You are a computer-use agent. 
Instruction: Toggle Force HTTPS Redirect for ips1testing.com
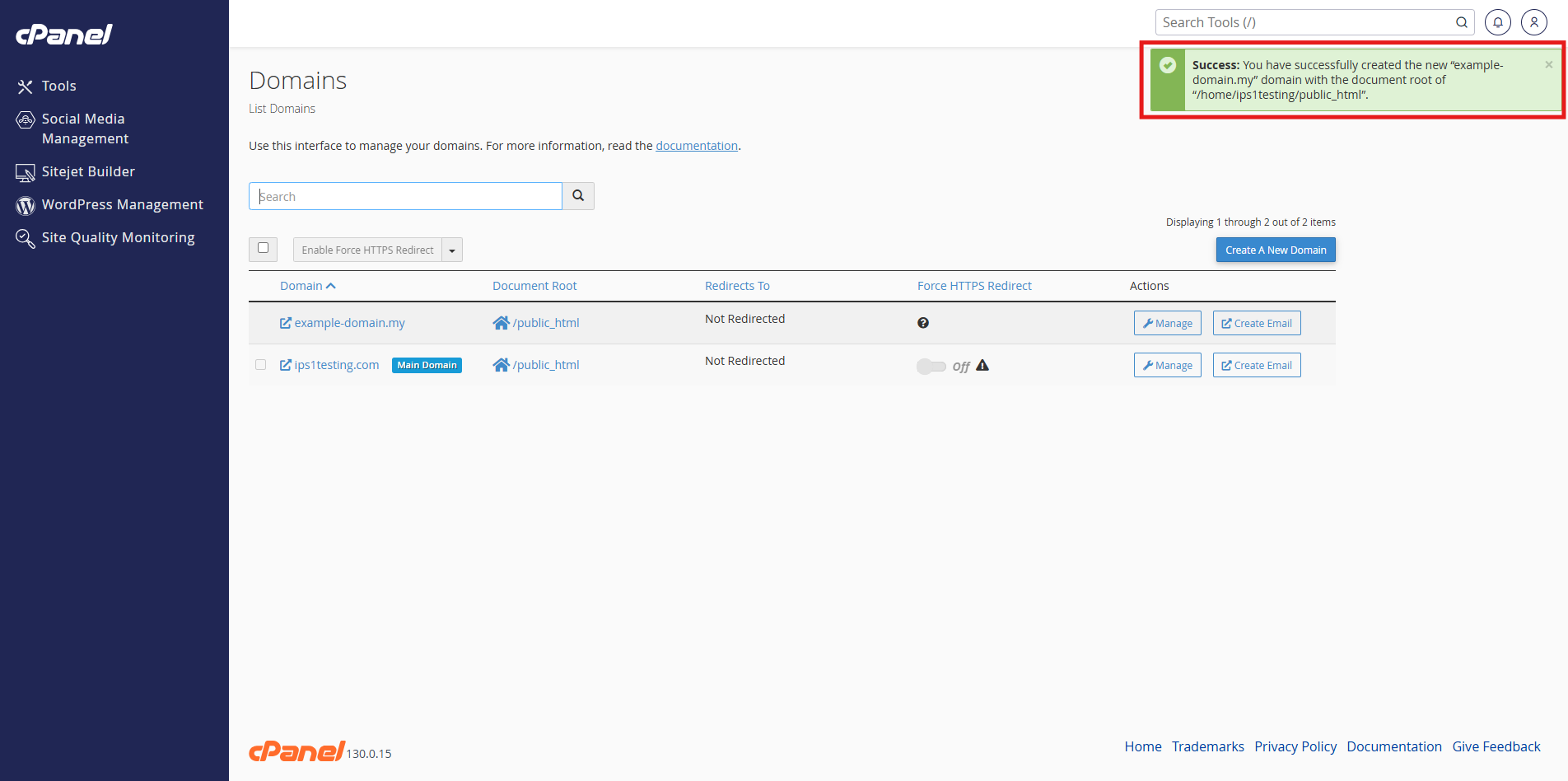pyautogui.click(x=931, y=366)
